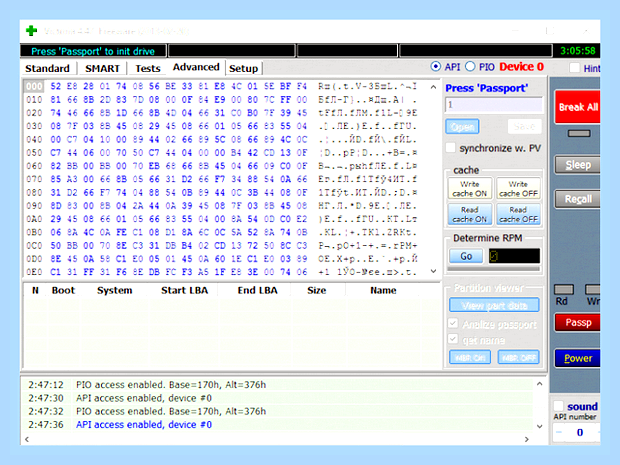This screenshot has height=465, width=620.
Task: Click log pane scroll up arrow
Action: [x=540, y=384]
